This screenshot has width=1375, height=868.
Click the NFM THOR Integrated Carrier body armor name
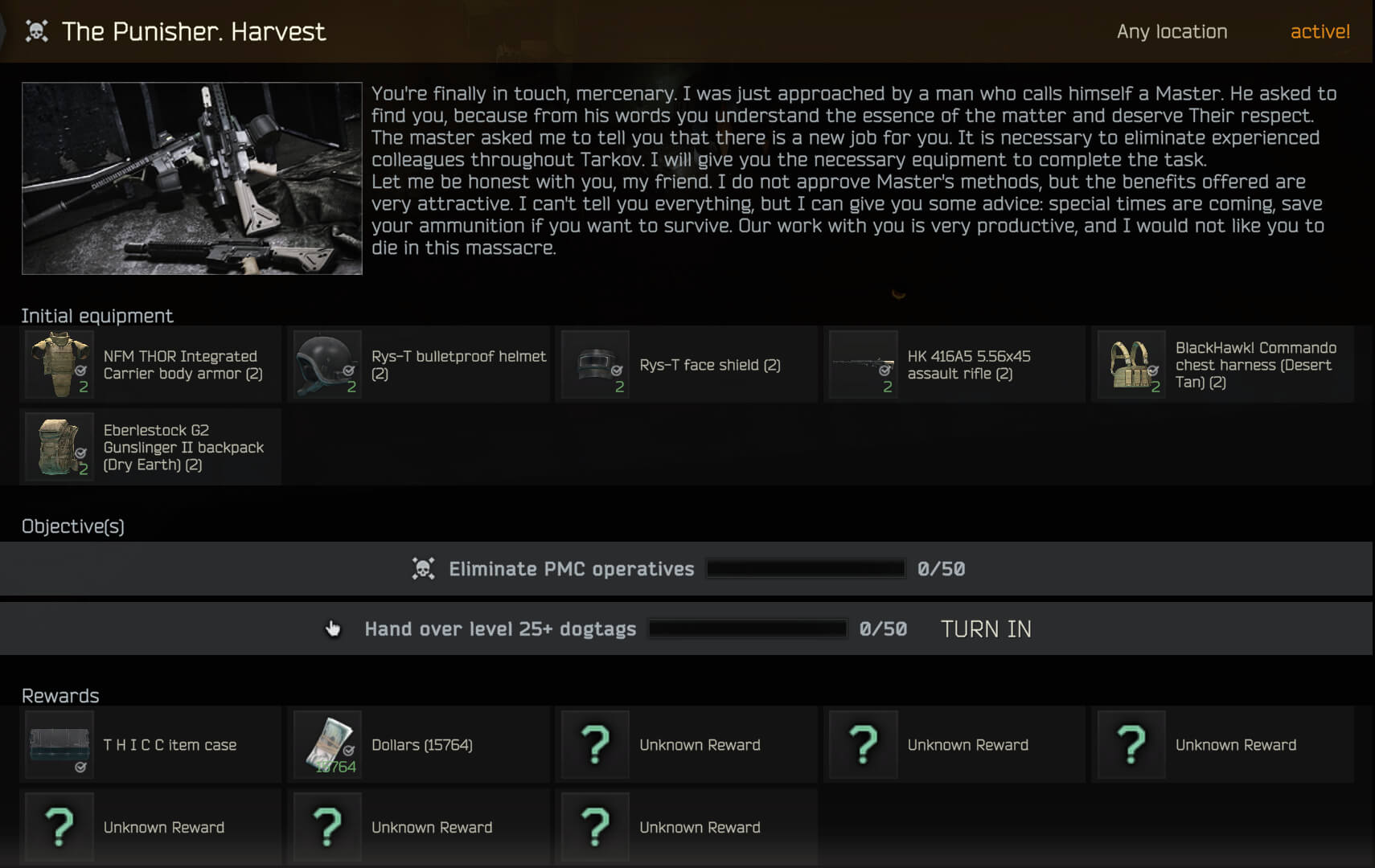pos(183,365)
